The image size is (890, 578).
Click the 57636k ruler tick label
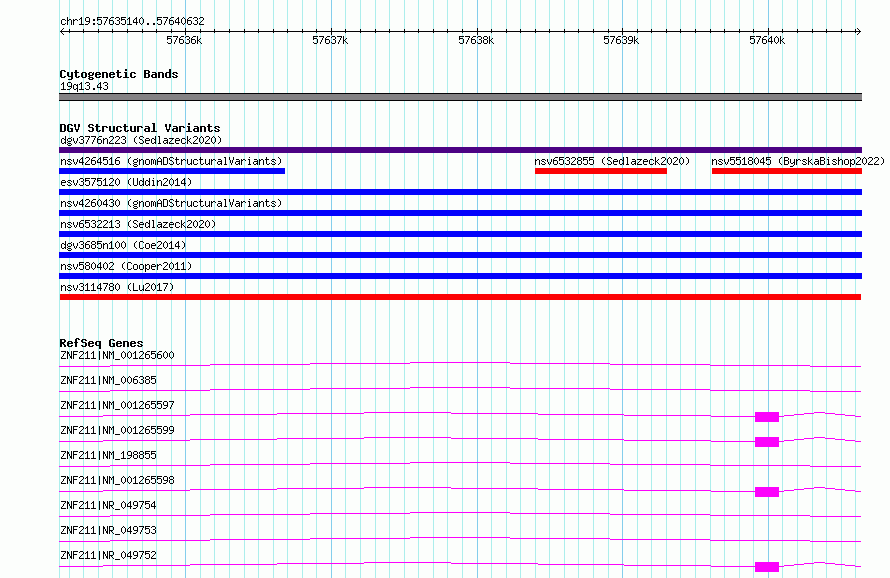(184, 40)
